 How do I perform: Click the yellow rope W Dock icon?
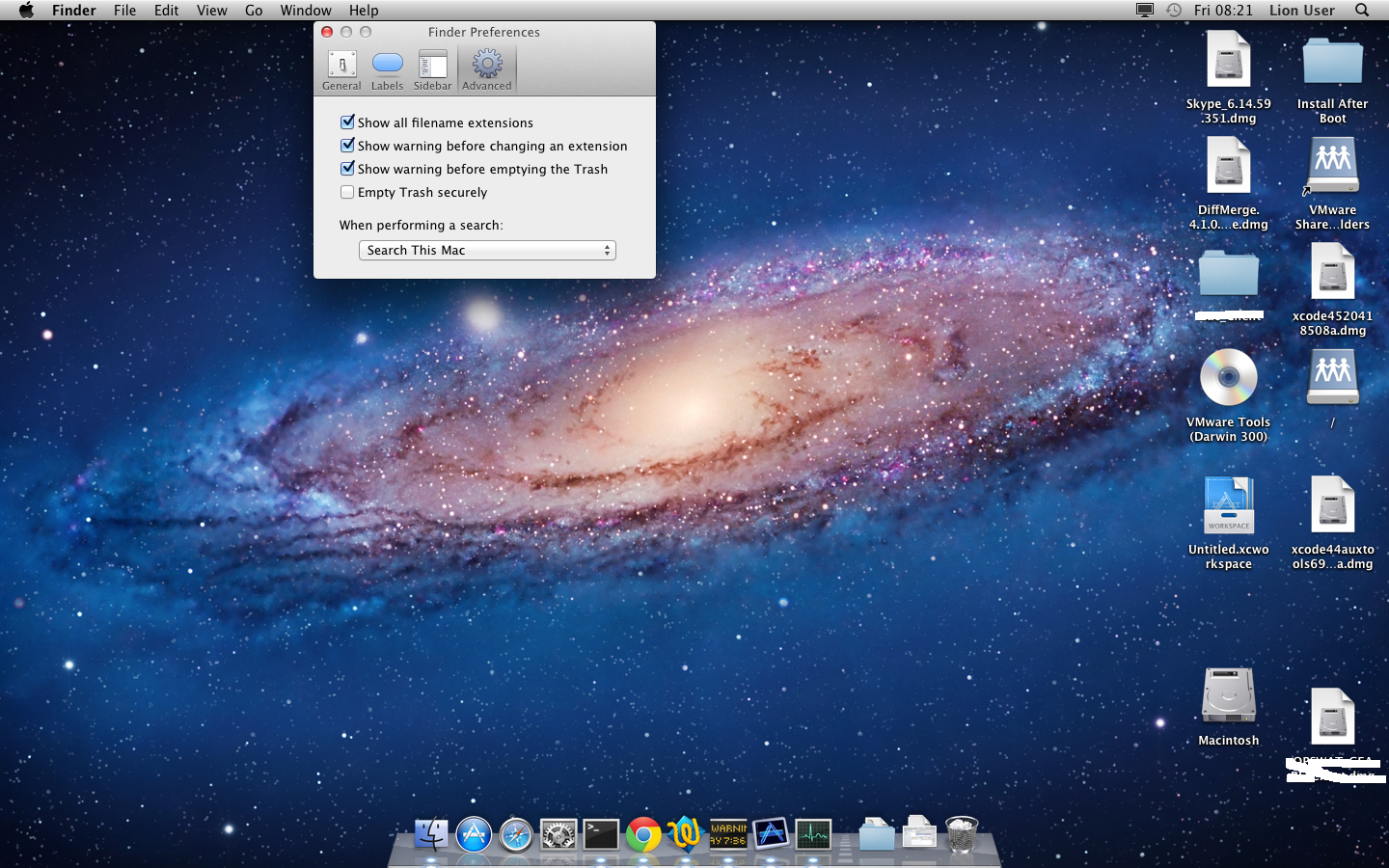(685, 833)
